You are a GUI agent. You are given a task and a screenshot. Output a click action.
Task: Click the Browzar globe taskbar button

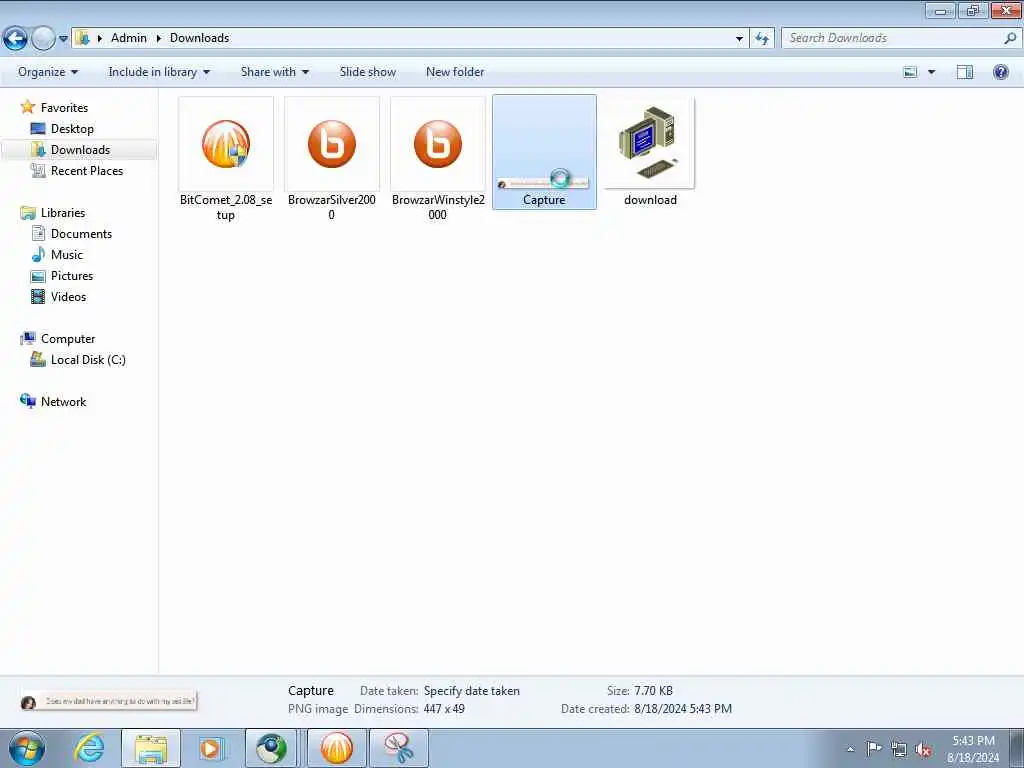point(271,748)
